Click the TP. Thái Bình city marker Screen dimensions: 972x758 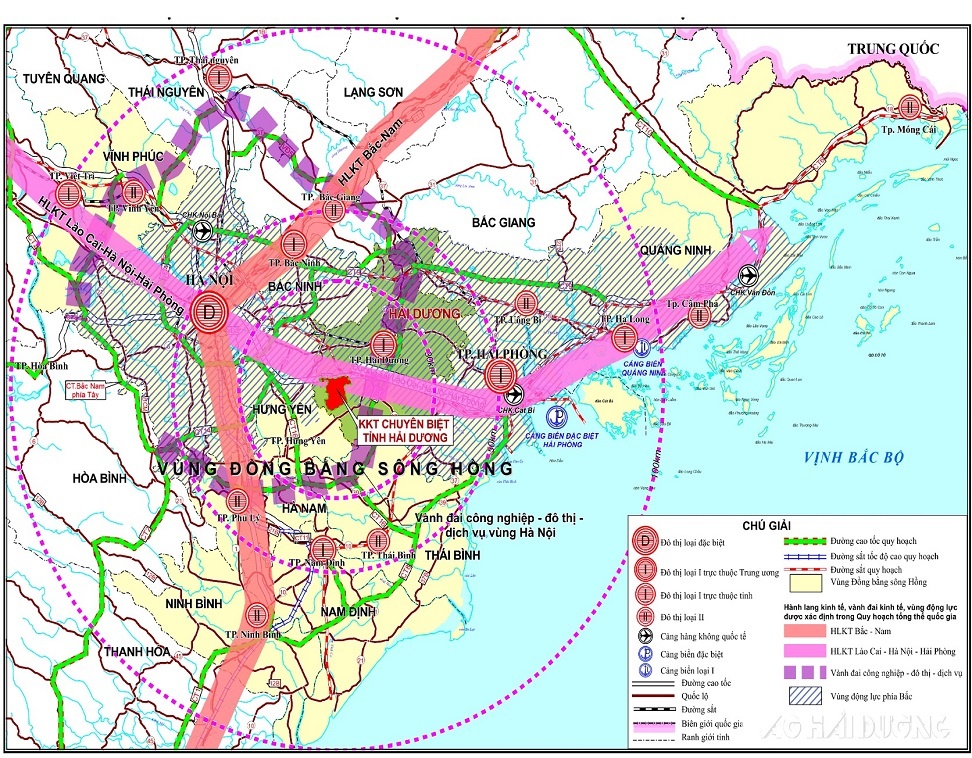pos(378,541)
